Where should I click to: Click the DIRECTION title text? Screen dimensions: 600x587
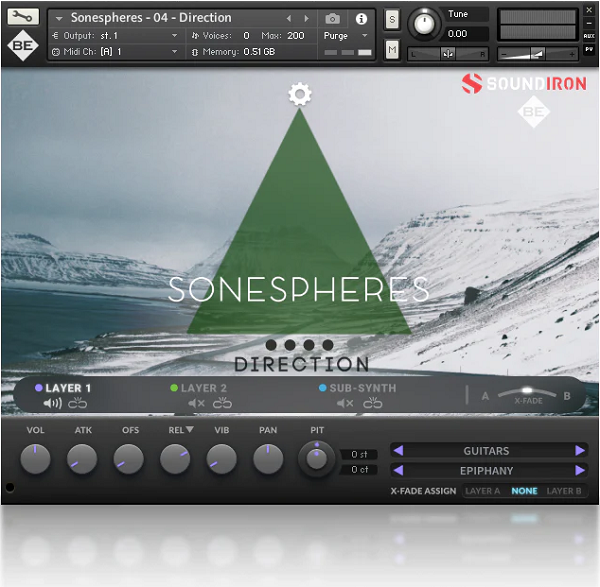302,364
